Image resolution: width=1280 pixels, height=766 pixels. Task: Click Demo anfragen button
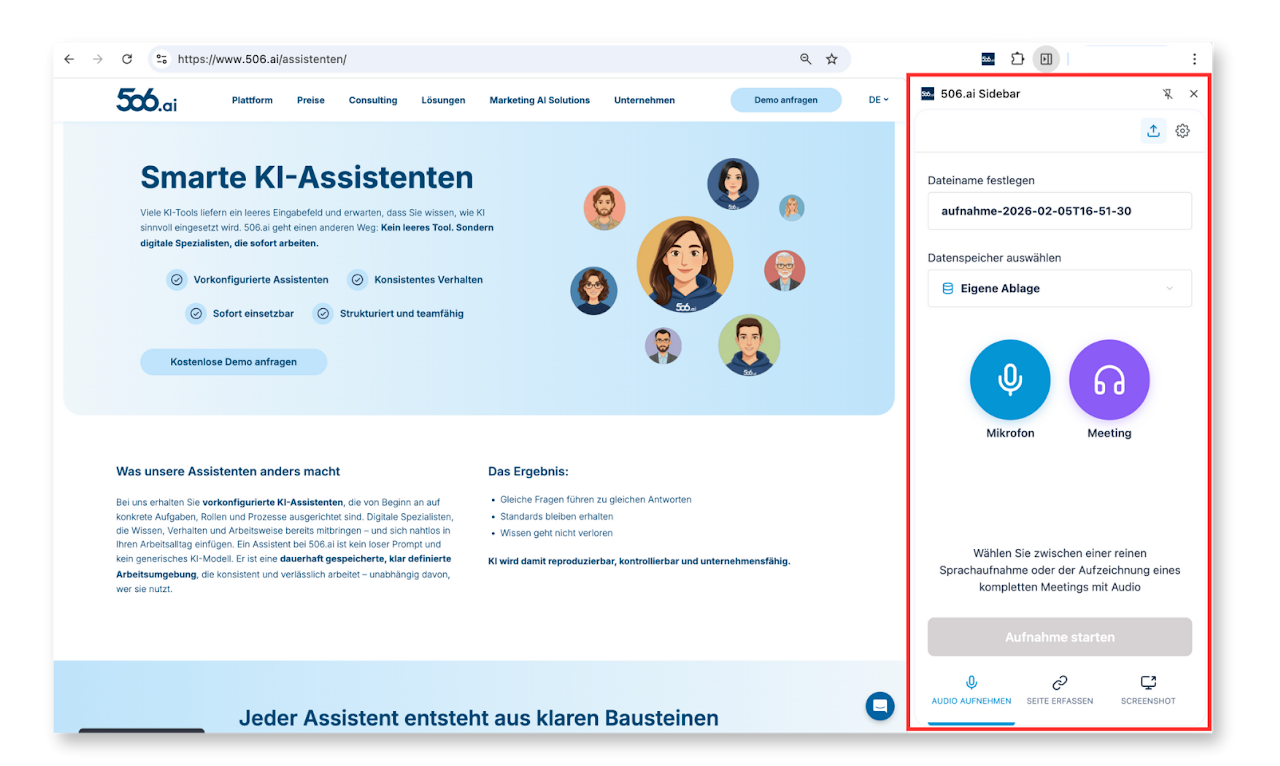click(786, 100)
